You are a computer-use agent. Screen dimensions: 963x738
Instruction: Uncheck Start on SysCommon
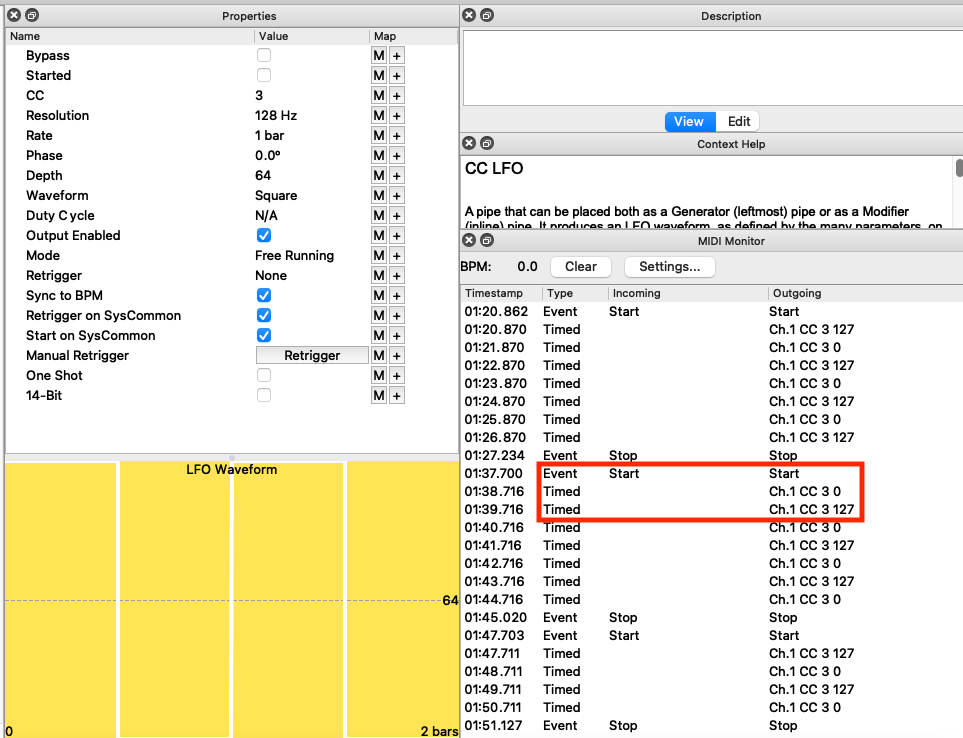(264, 335)
